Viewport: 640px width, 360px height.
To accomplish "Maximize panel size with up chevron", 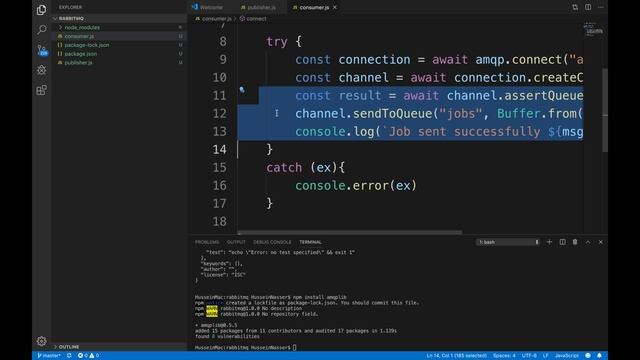I will coord(588,242).
